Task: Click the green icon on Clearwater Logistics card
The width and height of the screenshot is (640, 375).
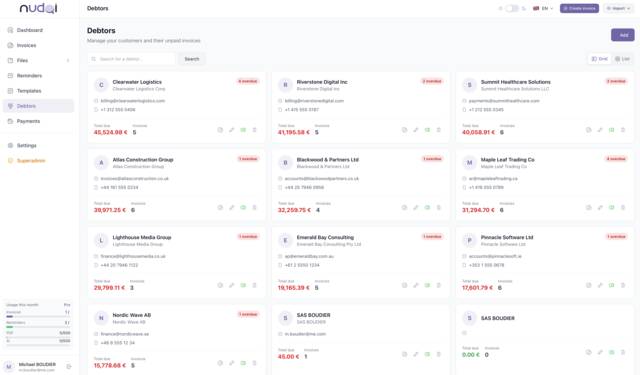Action: (243, 130)
